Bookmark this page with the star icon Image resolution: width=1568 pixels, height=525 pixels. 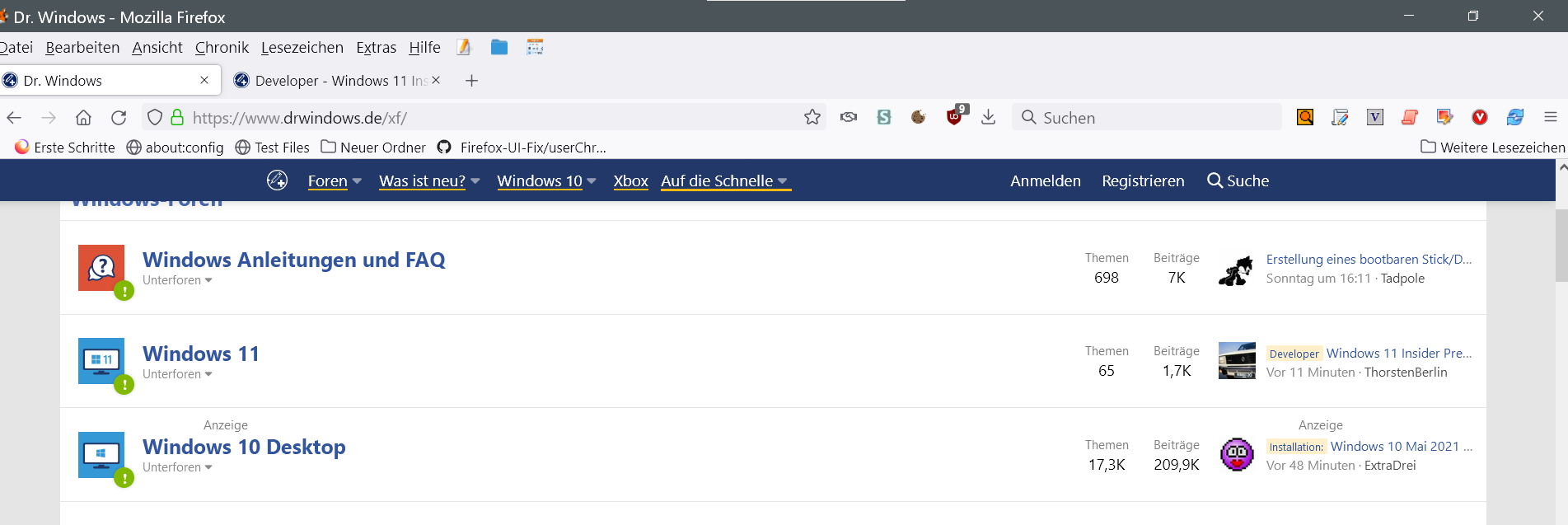(812, 117)
